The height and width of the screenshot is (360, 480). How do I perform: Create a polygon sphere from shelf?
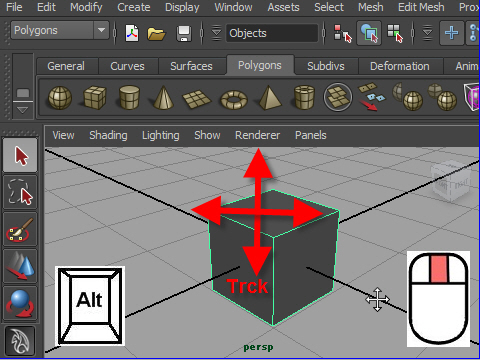[60, 98]
